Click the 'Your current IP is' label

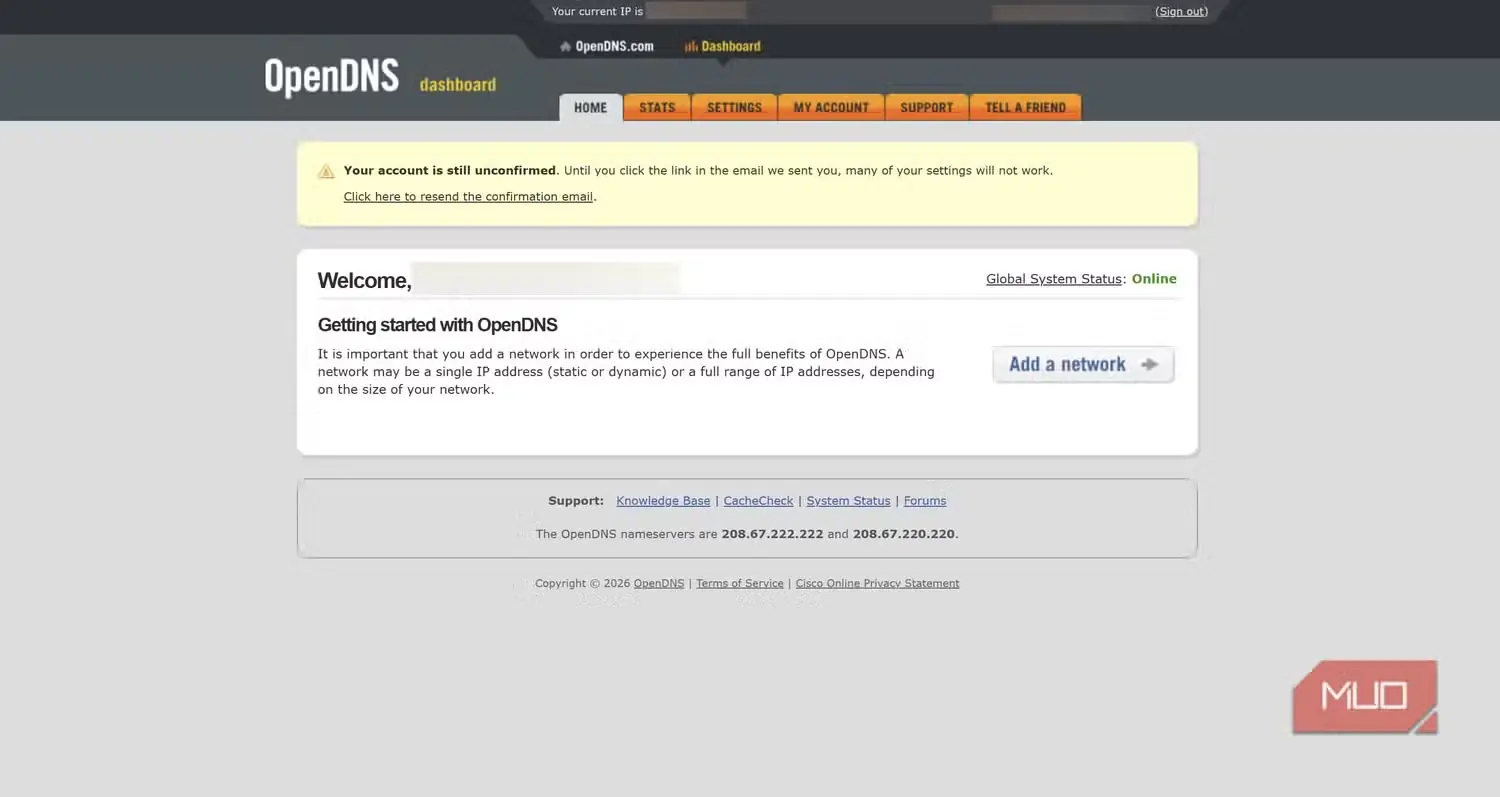597,12
